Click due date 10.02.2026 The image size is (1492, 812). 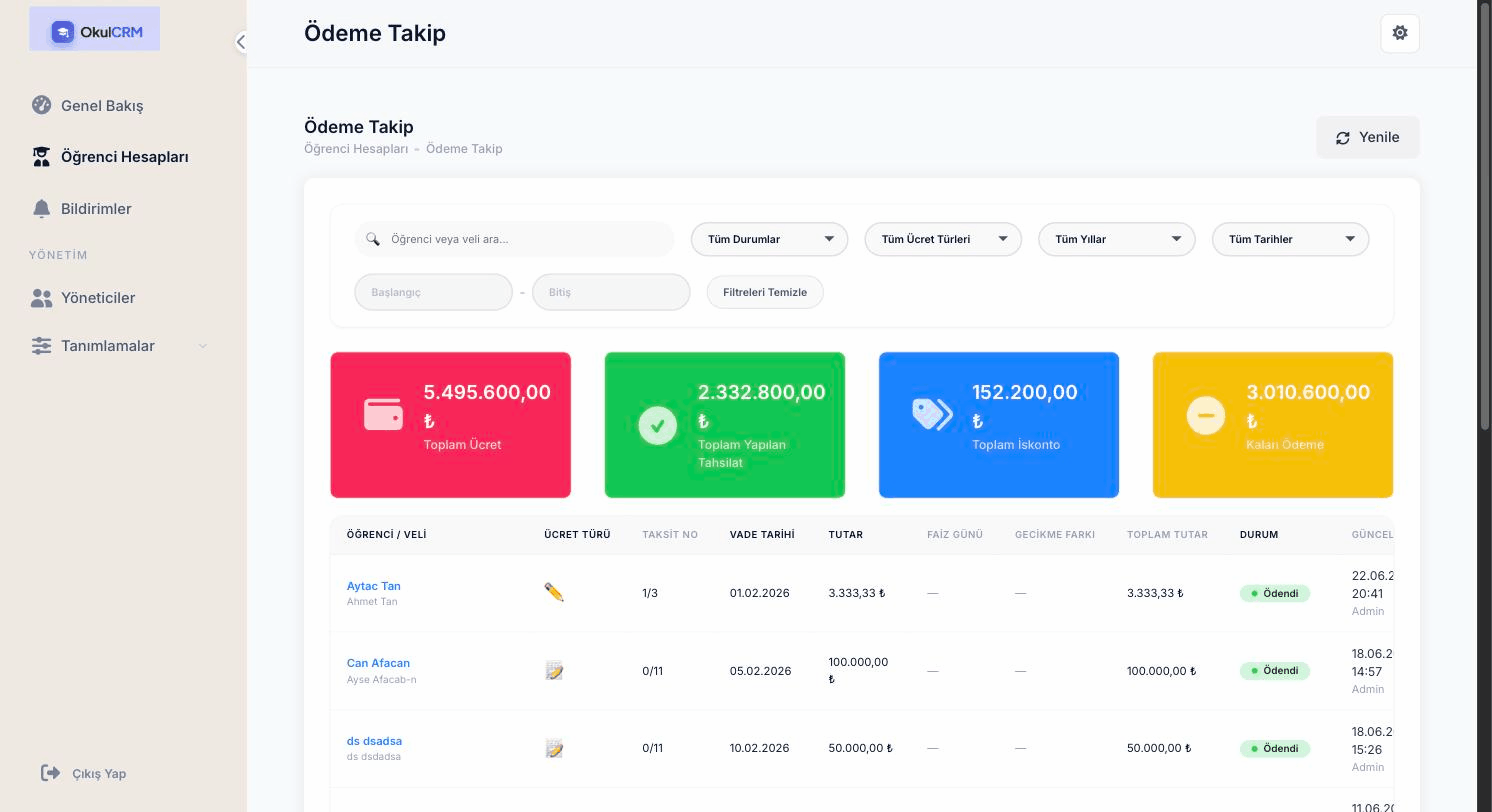[760, 748]
